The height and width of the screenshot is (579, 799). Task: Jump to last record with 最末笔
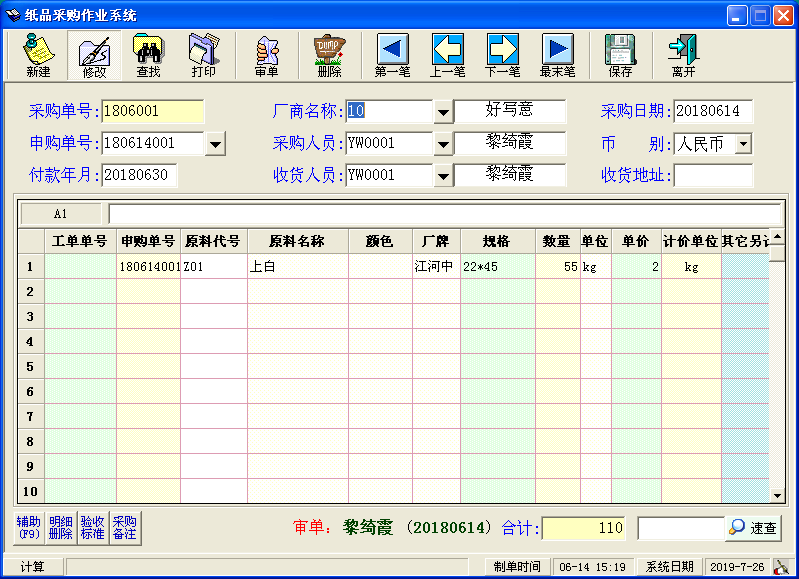pos(557,55)
